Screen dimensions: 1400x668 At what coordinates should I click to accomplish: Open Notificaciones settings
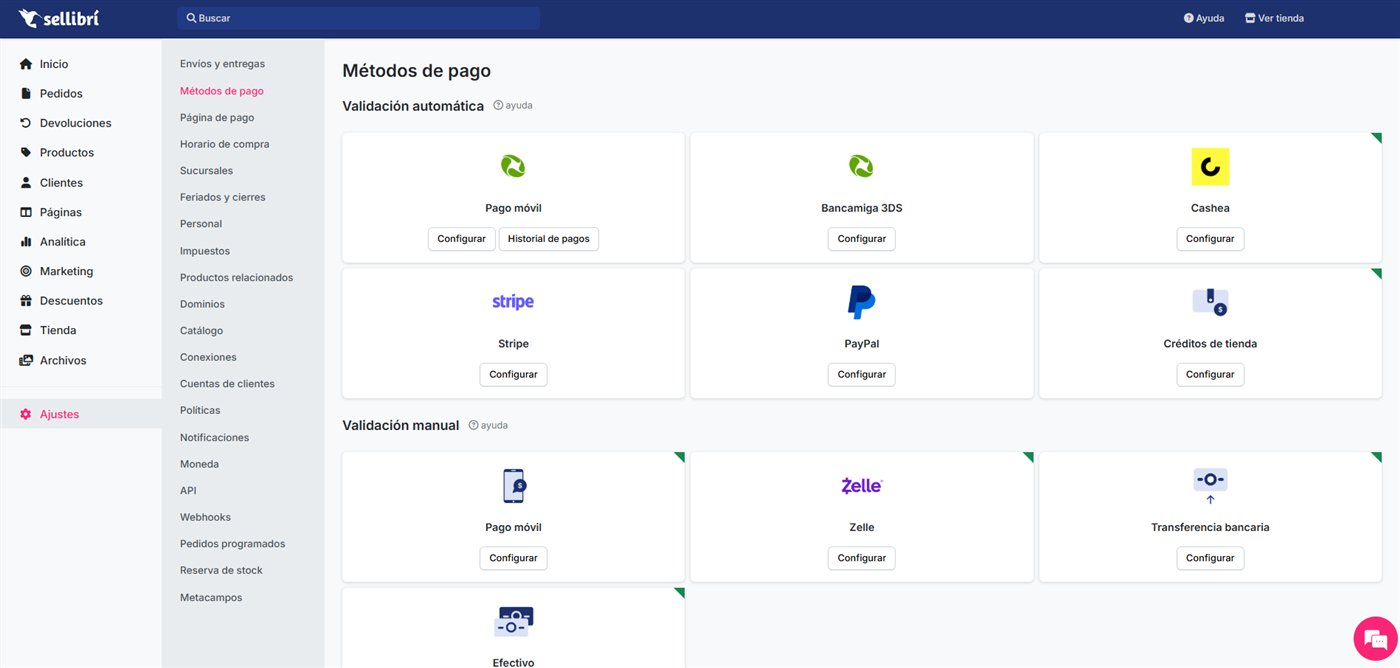pos(214,437)
